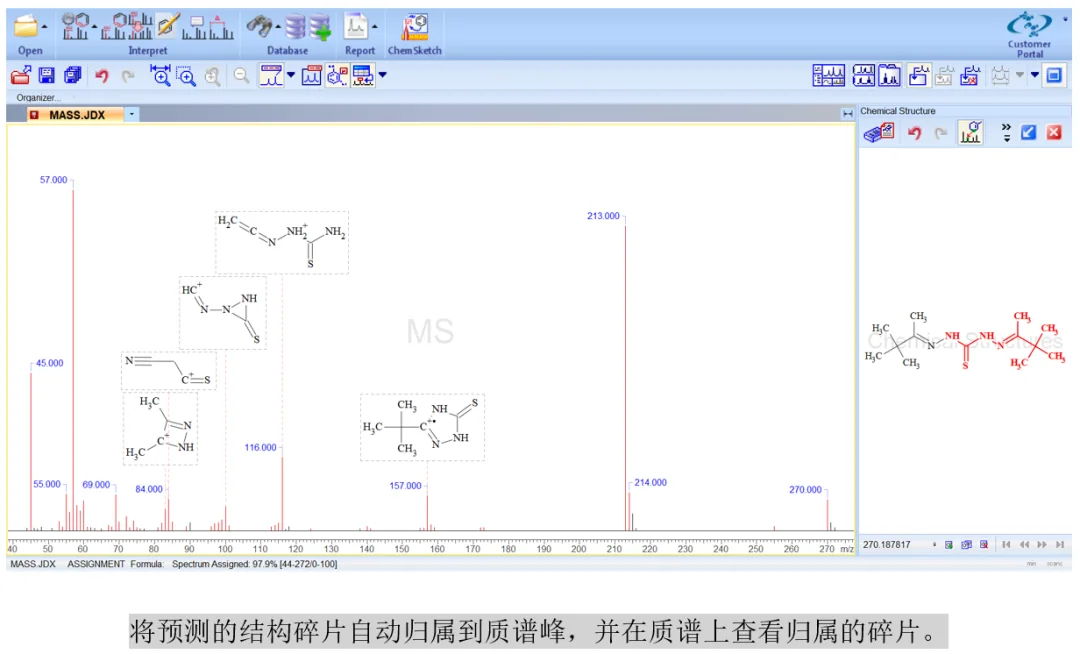Toggle the assignment table view button
The image size is (1080, 654).
coord(363,75)
